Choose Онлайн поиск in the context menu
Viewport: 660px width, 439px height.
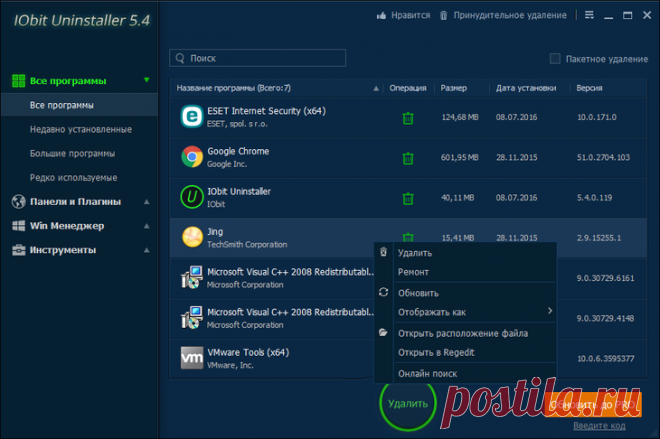point(465,373)
